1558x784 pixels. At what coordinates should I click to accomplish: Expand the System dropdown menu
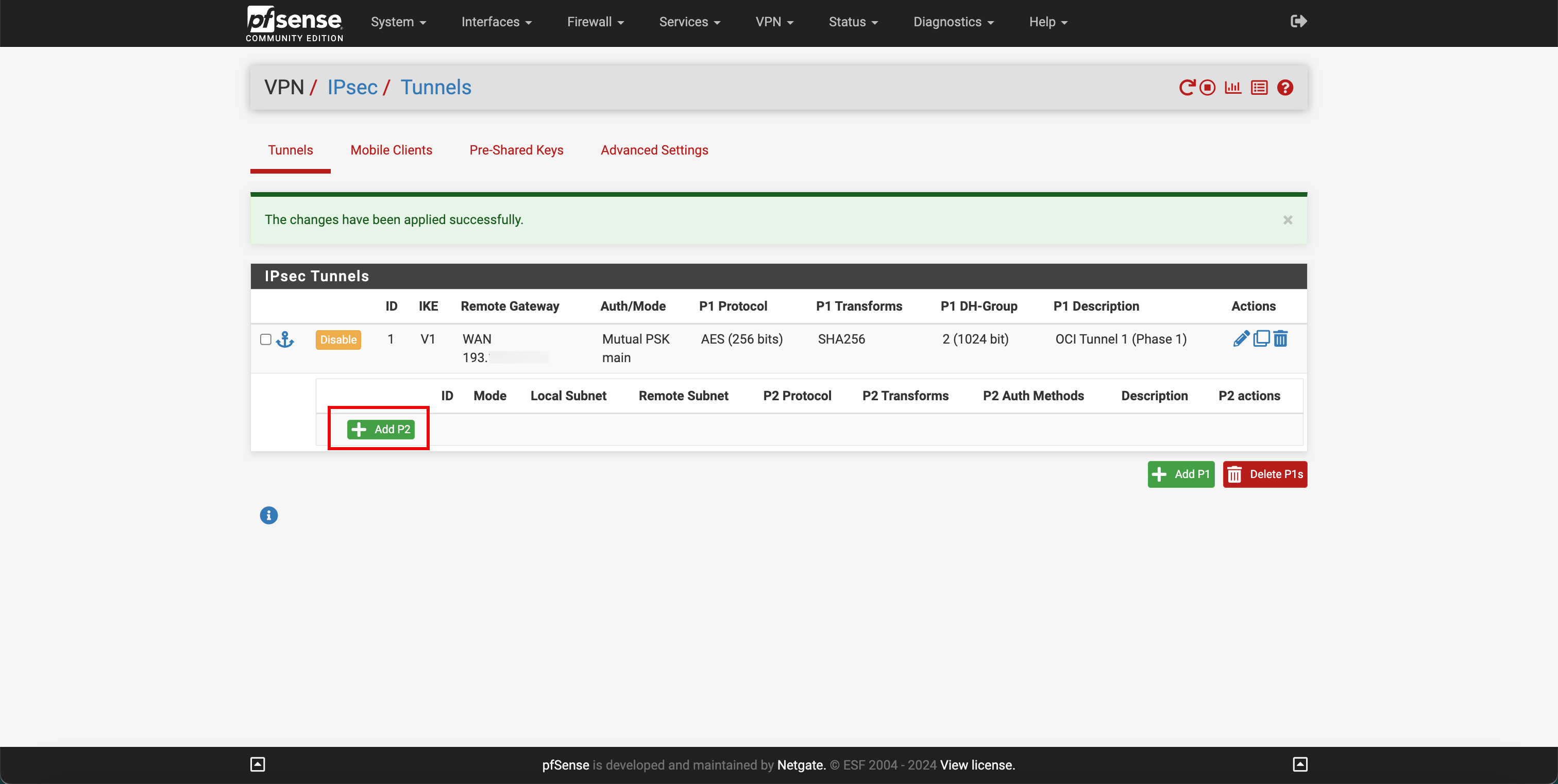(397, 22)
